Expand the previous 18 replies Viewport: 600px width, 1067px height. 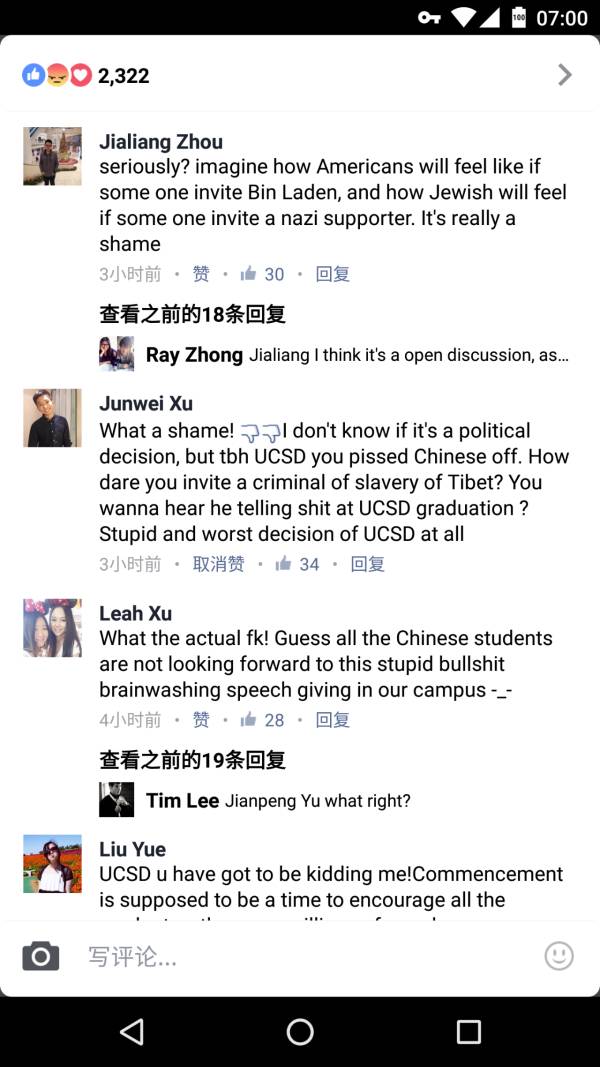[192, 314]
